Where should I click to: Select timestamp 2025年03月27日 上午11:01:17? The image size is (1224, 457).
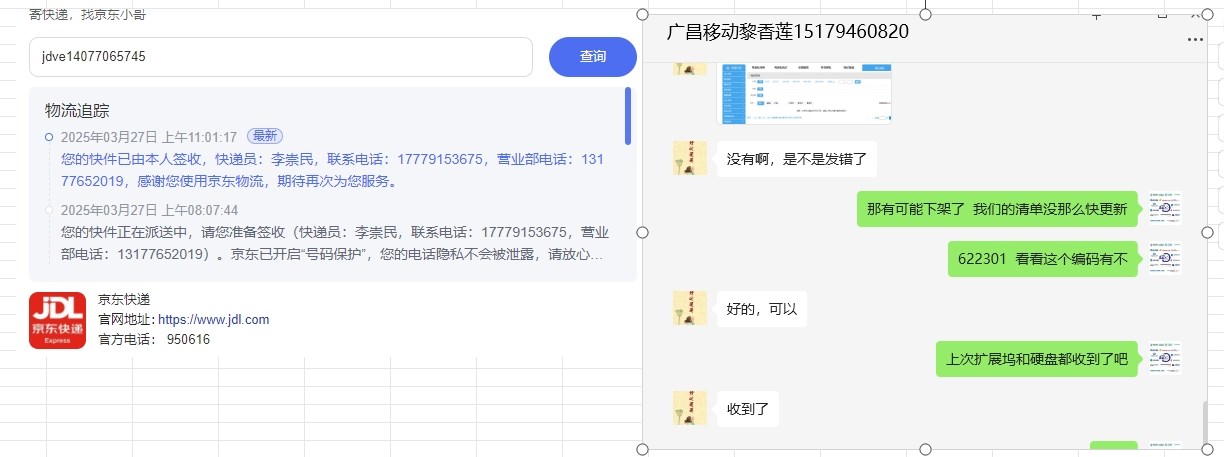click(149, 137)
